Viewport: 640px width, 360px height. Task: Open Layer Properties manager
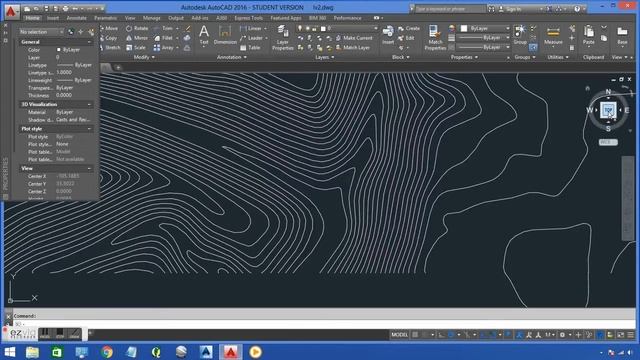tap(282, 38)
